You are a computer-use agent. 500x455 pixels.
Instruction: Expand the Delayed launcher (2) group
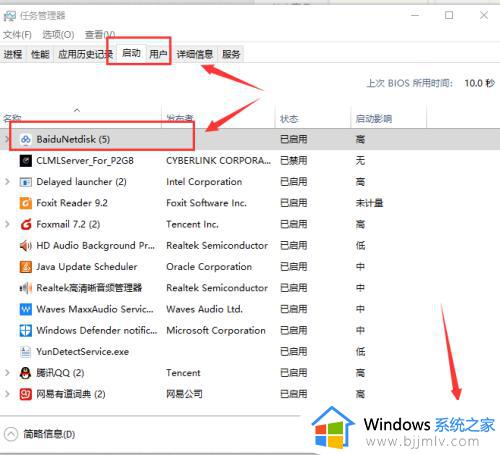[7, 182]
